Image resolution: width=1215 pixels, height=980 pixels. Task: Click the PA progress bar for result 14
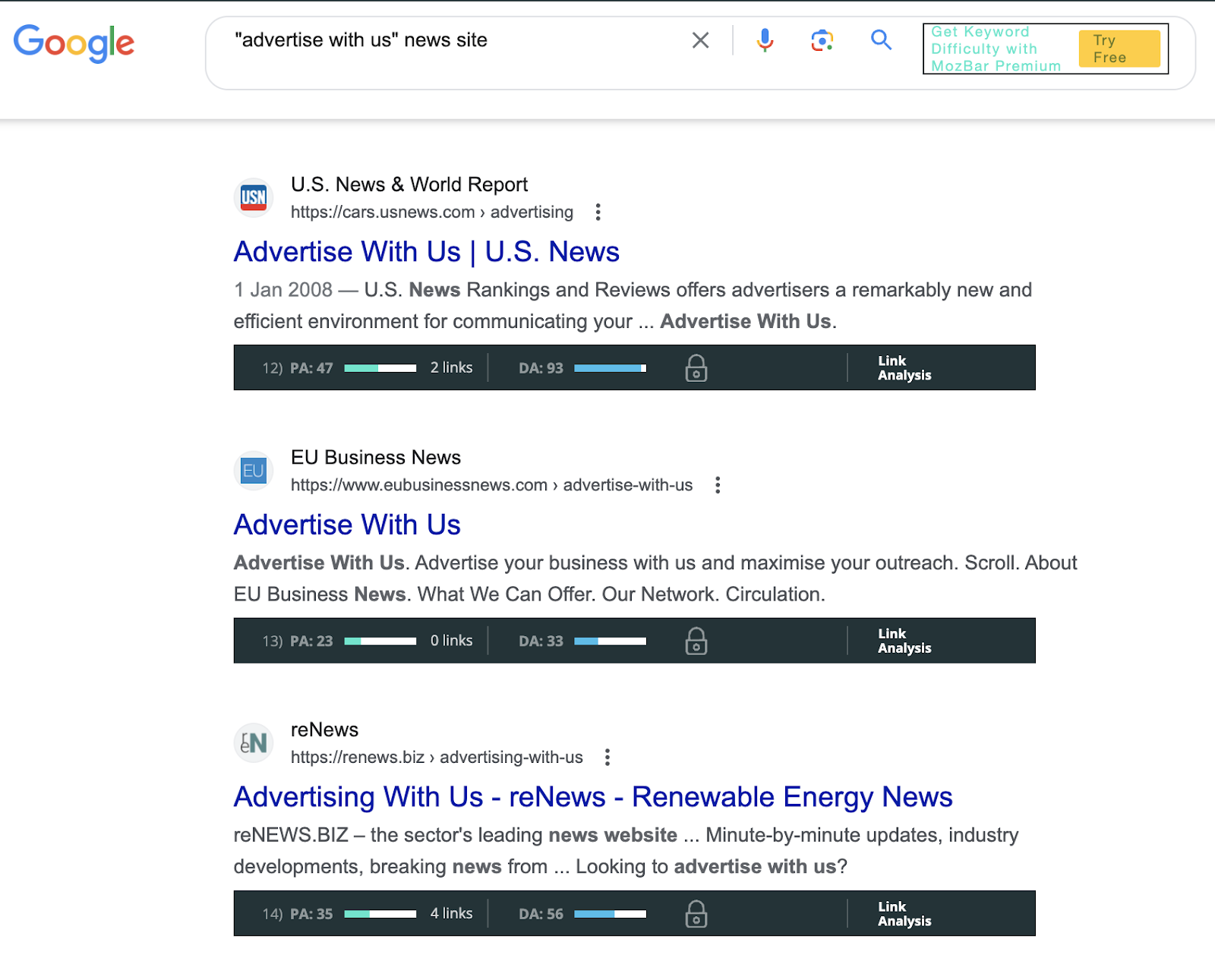click(380, 914)
